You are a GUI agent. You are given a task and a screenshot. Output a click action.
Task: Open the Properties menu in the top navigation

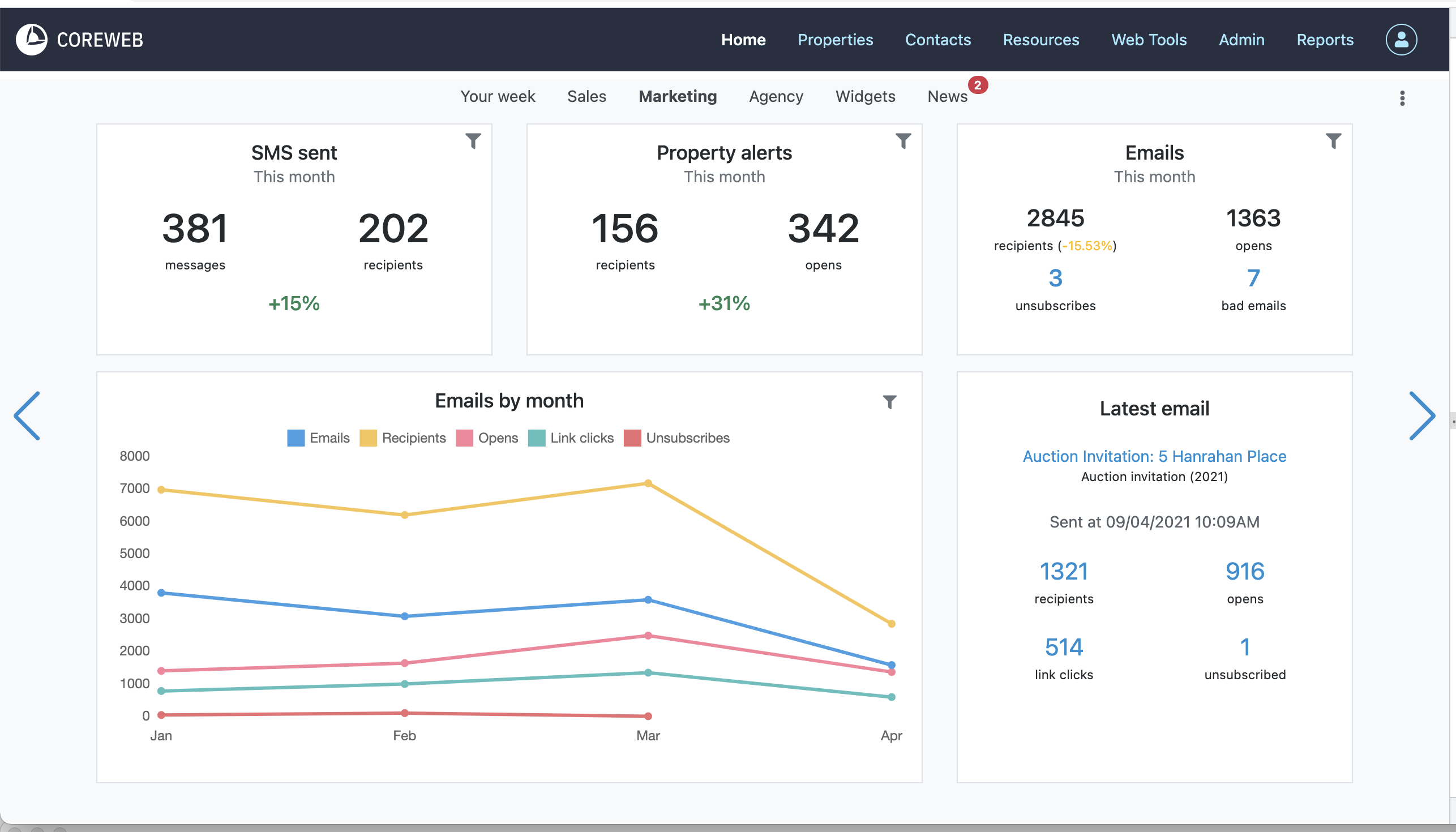(835, 40)
